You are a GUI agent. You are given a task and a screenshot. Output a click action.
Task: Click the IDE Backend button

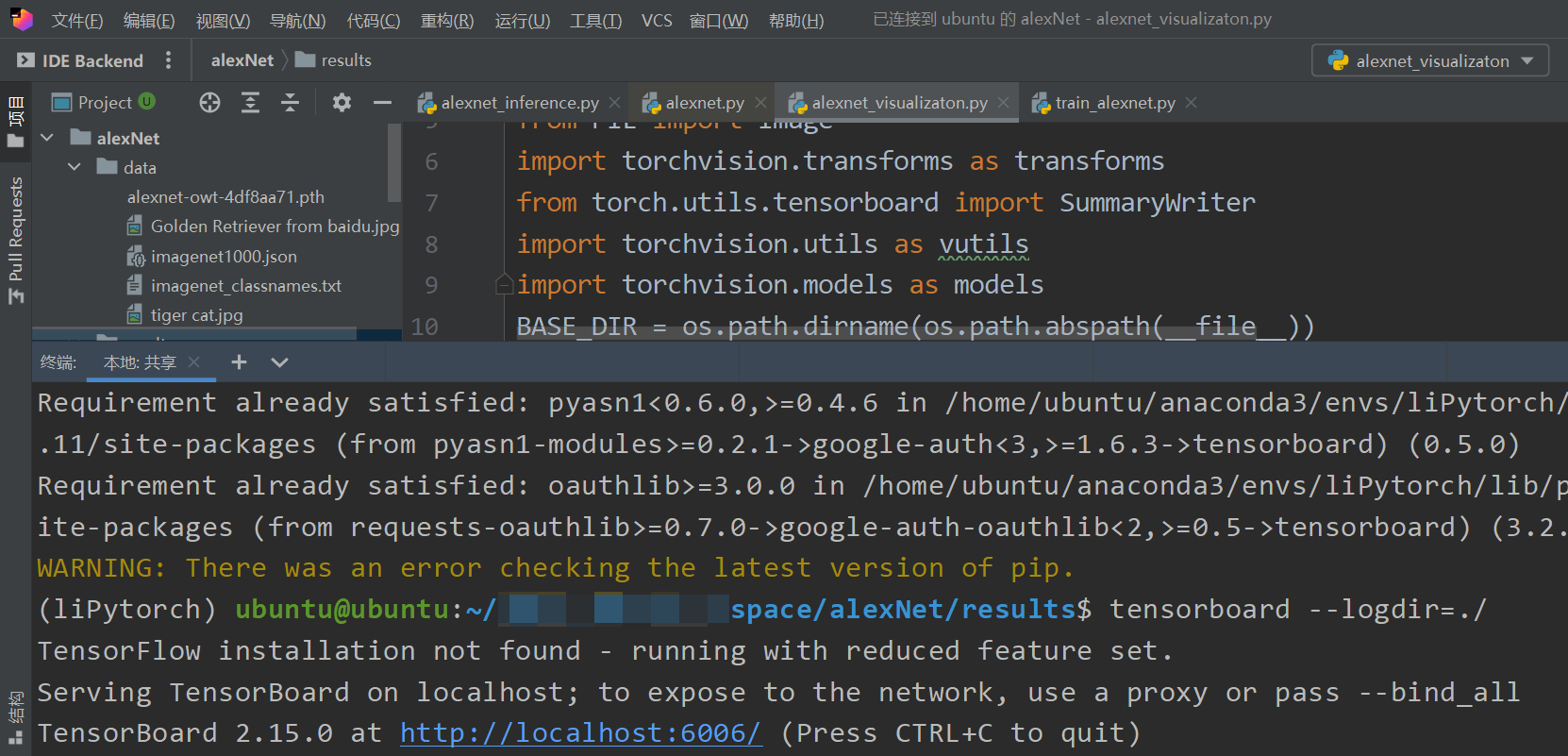tap(81, 60)
